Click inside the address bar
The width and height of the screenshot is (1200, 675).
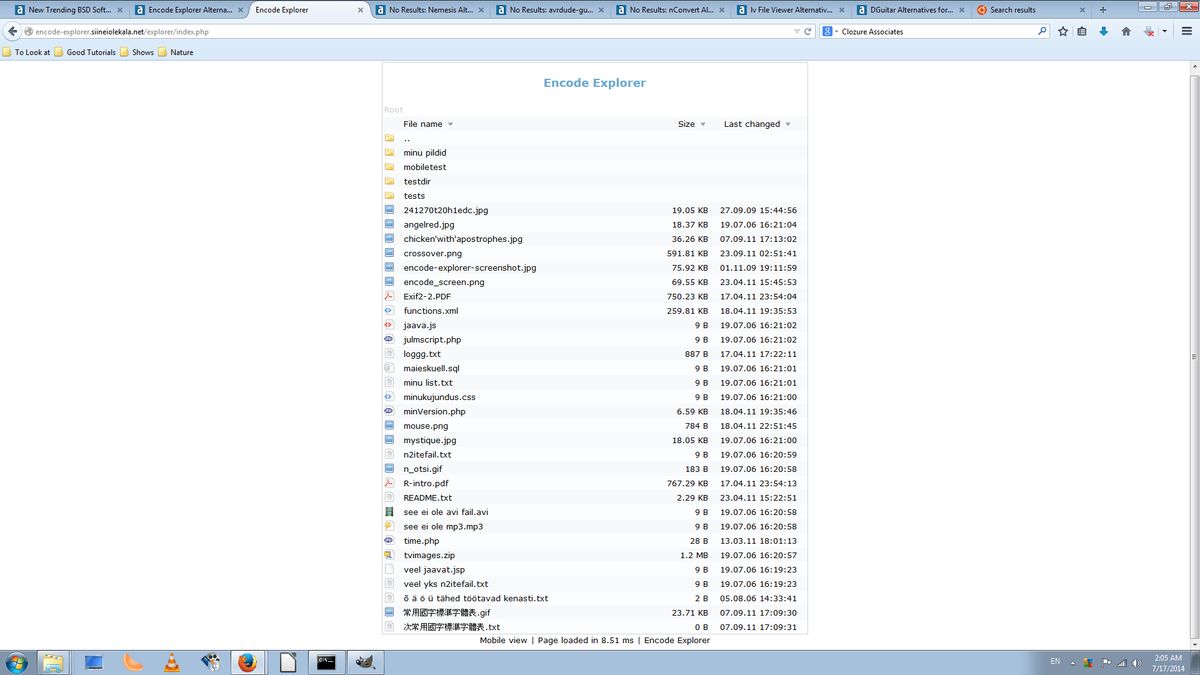tap(300, 31)
